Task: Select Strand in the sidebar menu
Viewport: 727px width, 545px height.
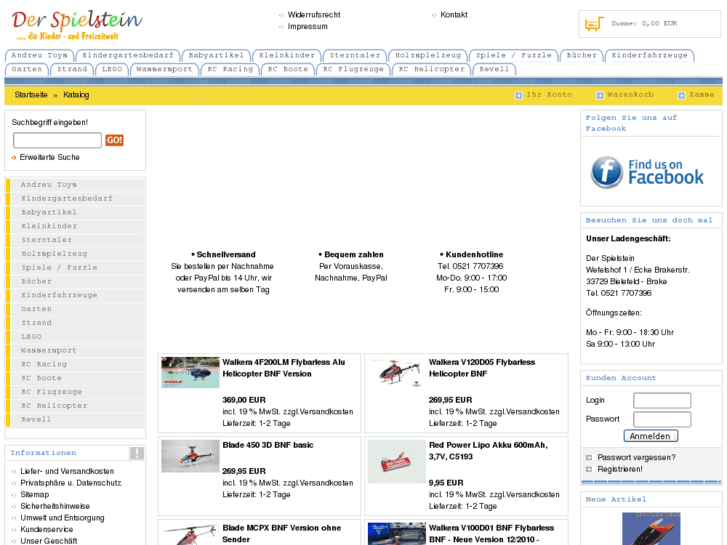Action: click(77, 322)
